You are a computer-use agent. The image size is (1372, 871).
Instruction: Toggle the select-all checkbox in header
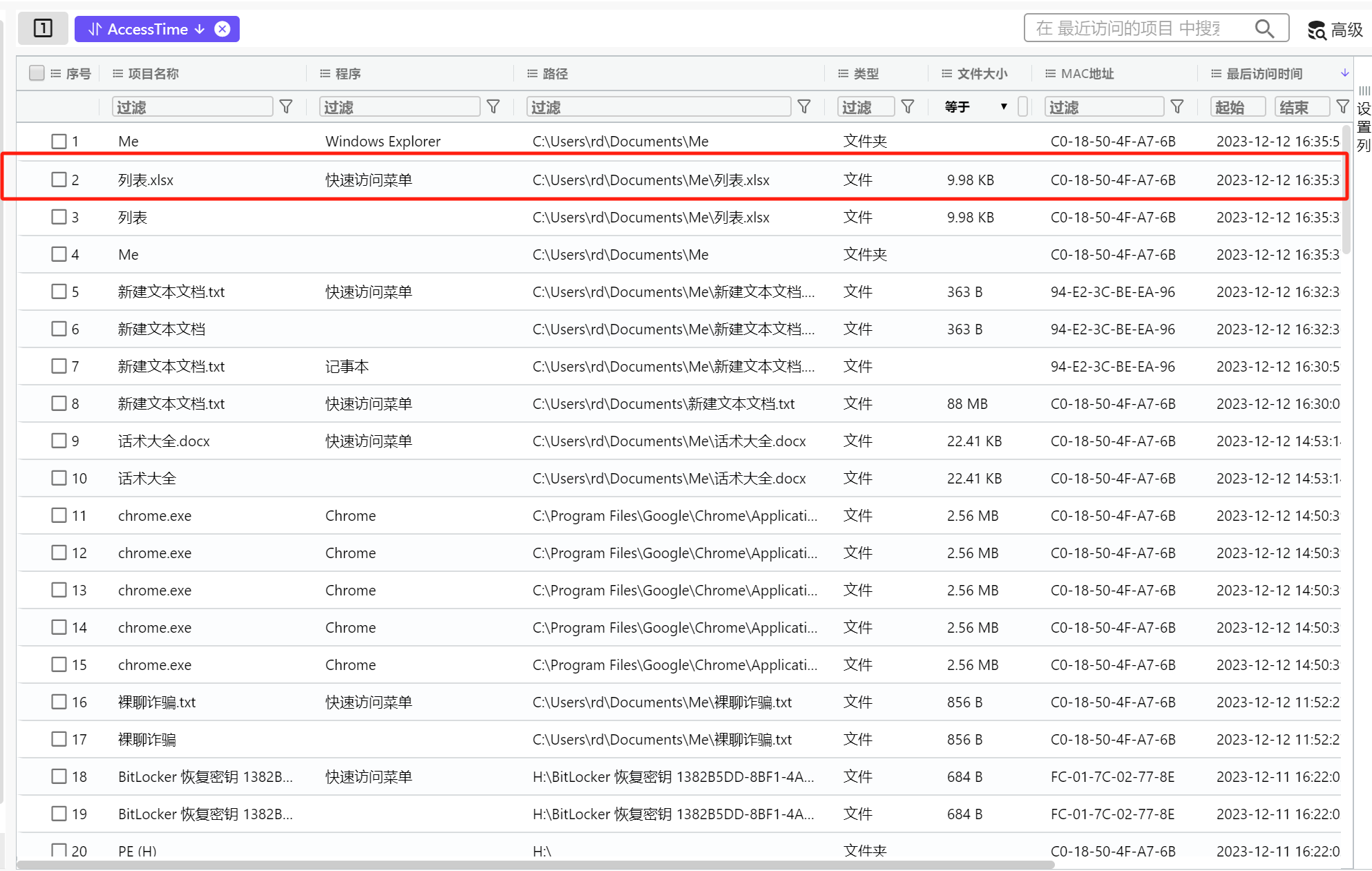point(37,73)
